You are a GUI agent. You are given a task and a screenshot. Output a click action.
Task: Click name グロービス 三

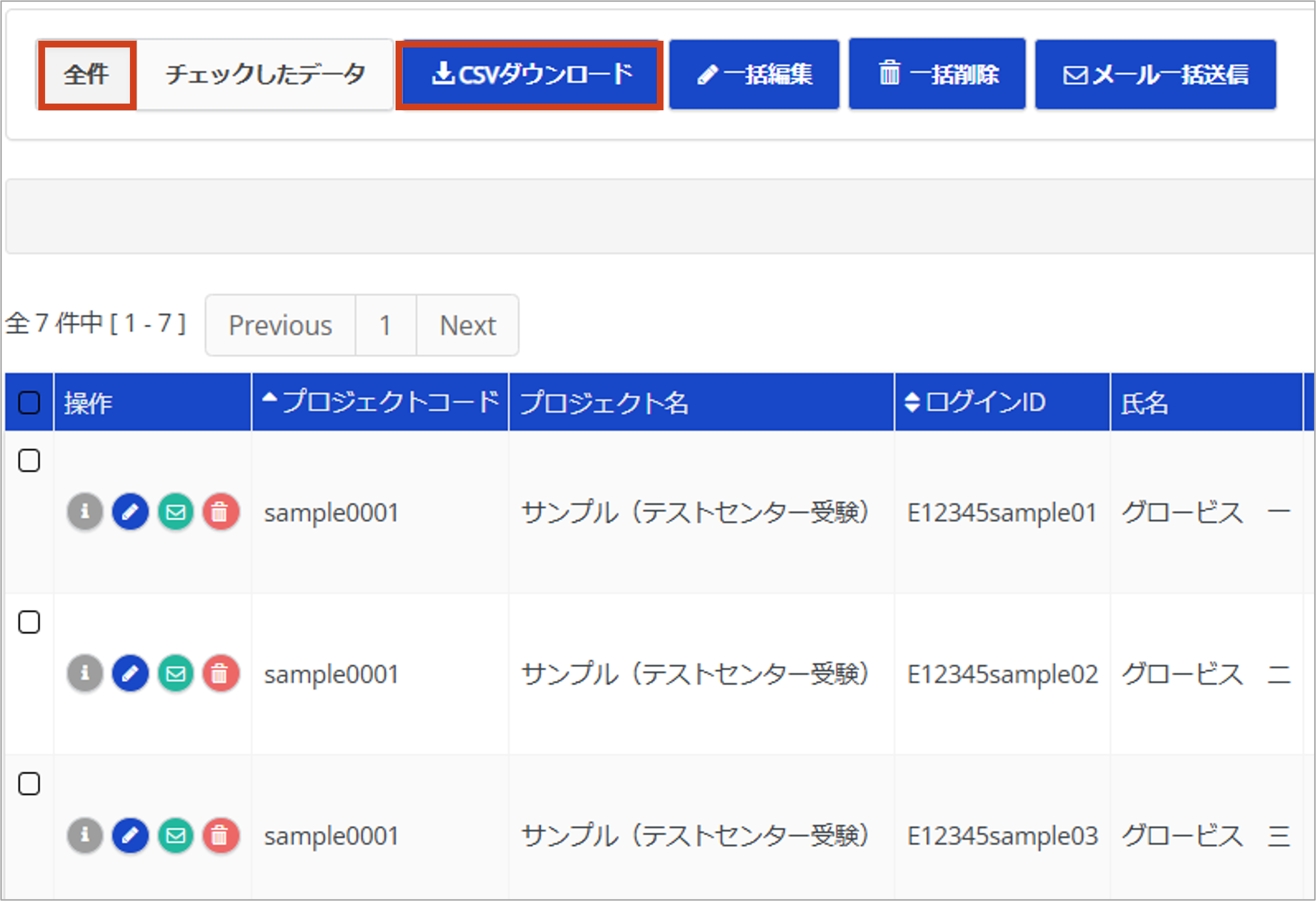click(x=1206, y=836)
